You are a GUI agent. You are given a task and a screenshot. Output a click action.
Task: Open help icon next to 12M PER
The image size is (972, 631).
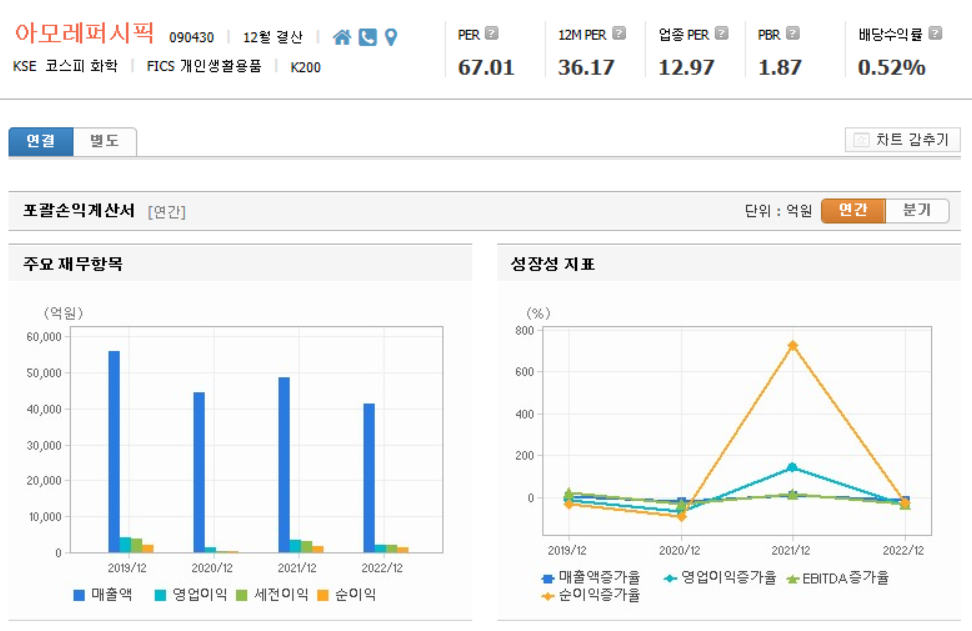coord(619,33)
